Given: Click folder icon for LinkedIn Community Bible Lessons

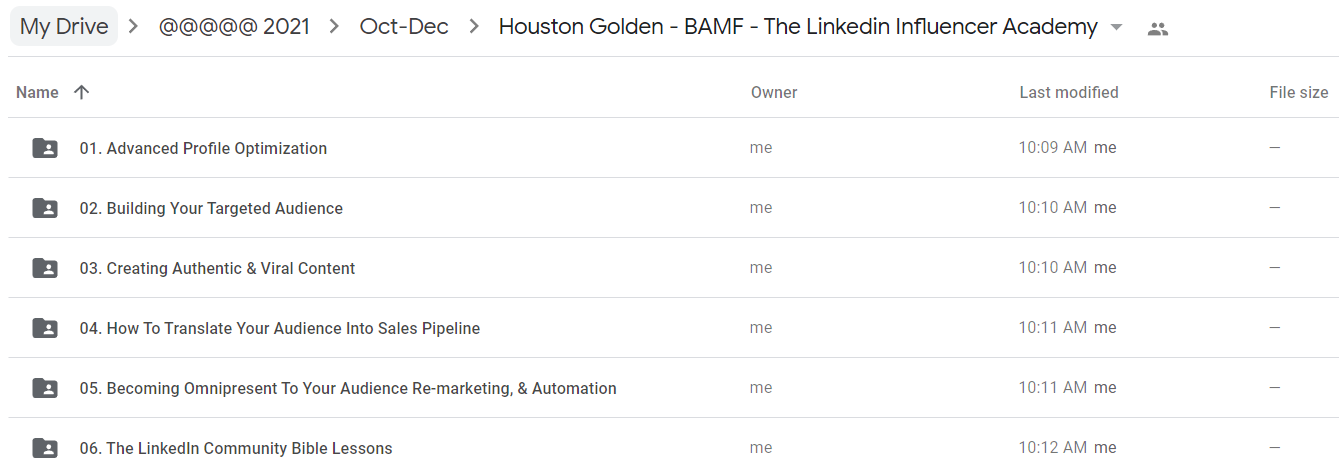Looking at the screenshot, I should pyautogui.click(x=45, y=448).
